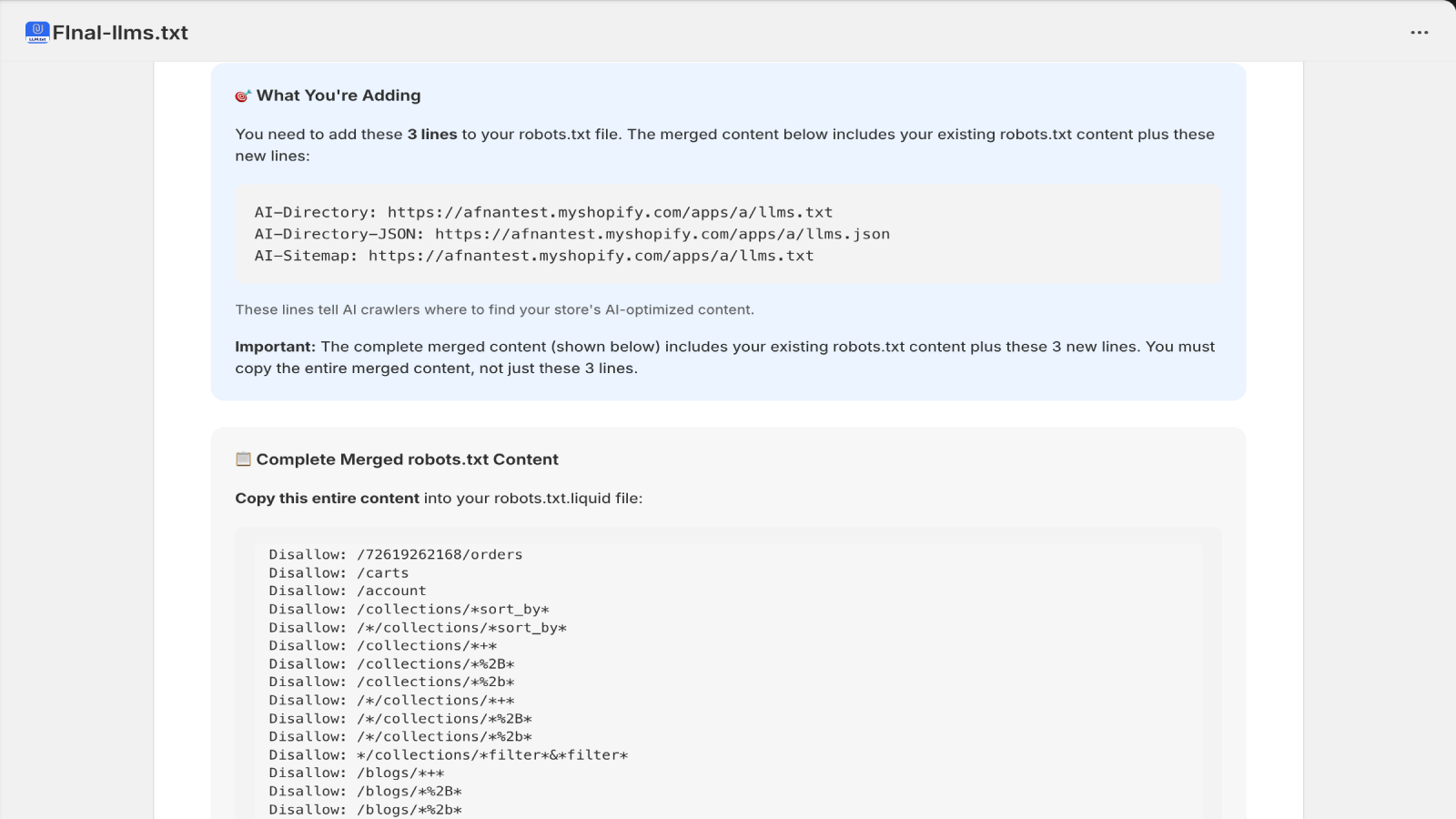The height and width of the screenshot is (819, 1456).
Task: Select the AI-Sitemap URL line
Action: [x=534, y=256]
